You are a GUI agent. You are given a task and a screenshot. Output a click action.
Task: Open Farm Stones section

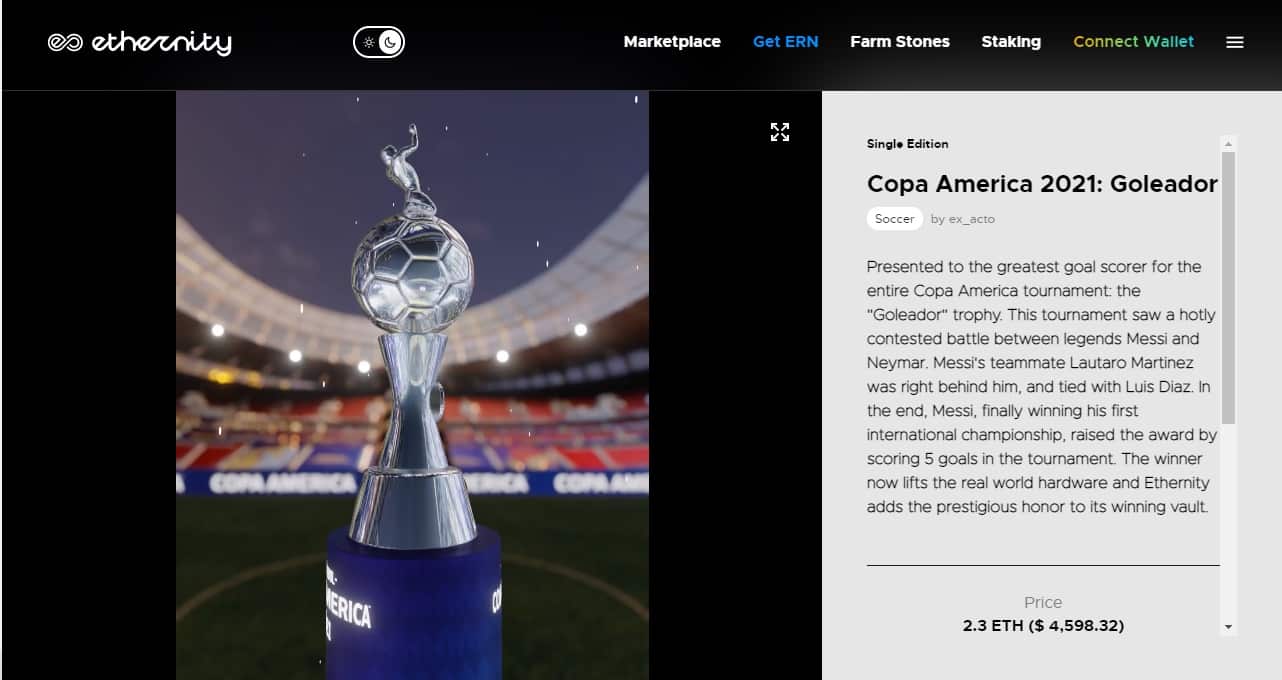(x=900, y=42)
